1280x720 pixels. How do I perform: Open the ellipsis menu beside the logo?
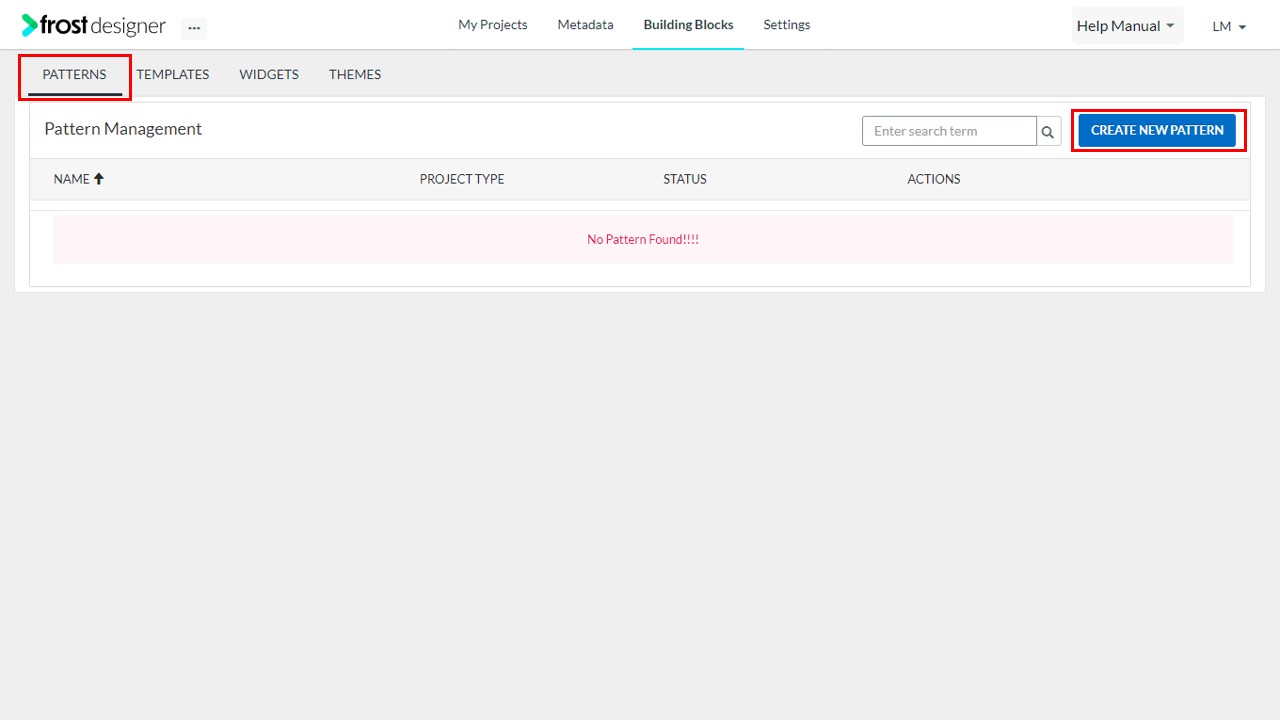(194, 28)
